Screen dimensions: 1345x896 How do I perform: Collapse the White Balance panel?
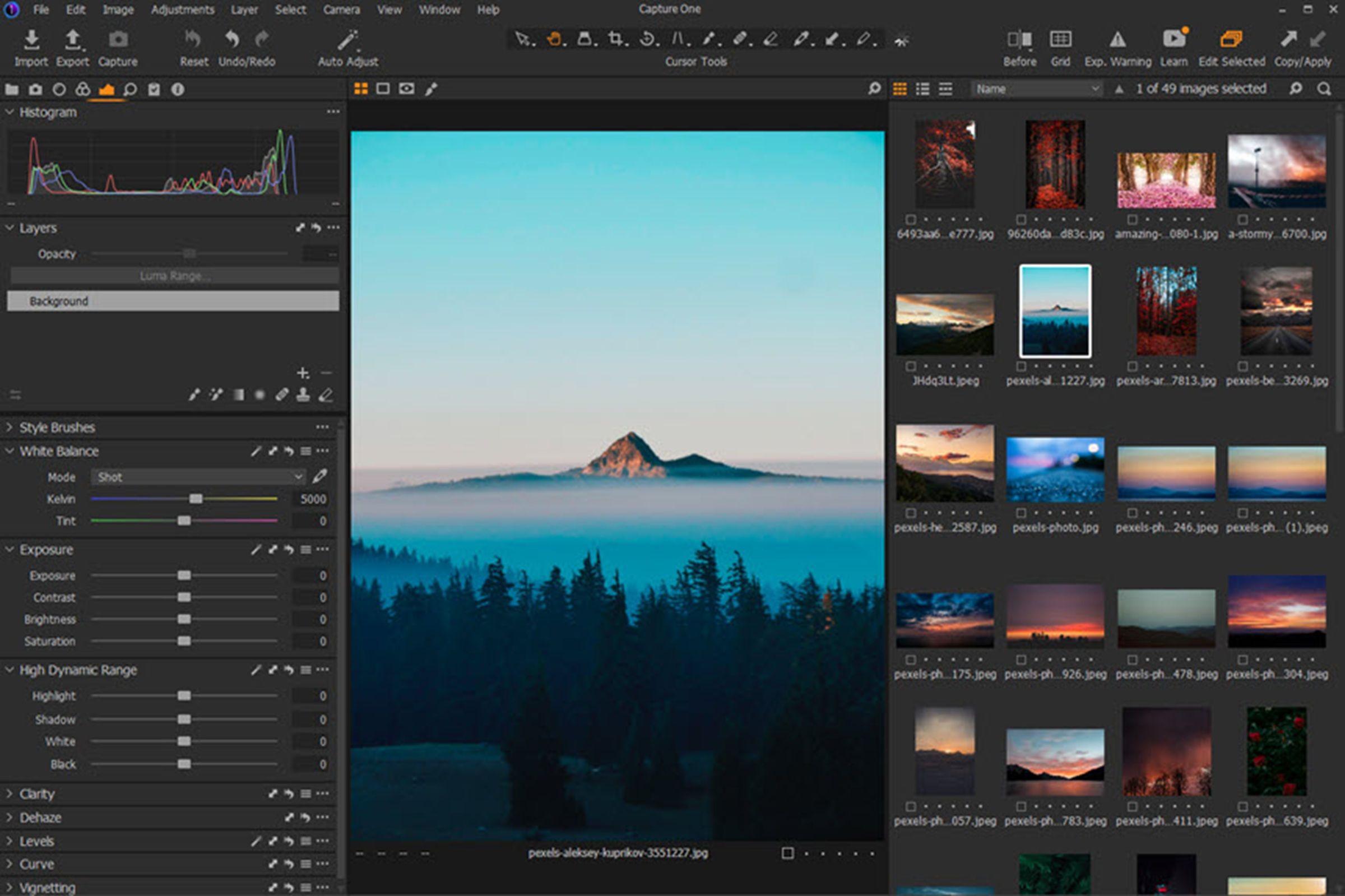(x=10, y=451)
